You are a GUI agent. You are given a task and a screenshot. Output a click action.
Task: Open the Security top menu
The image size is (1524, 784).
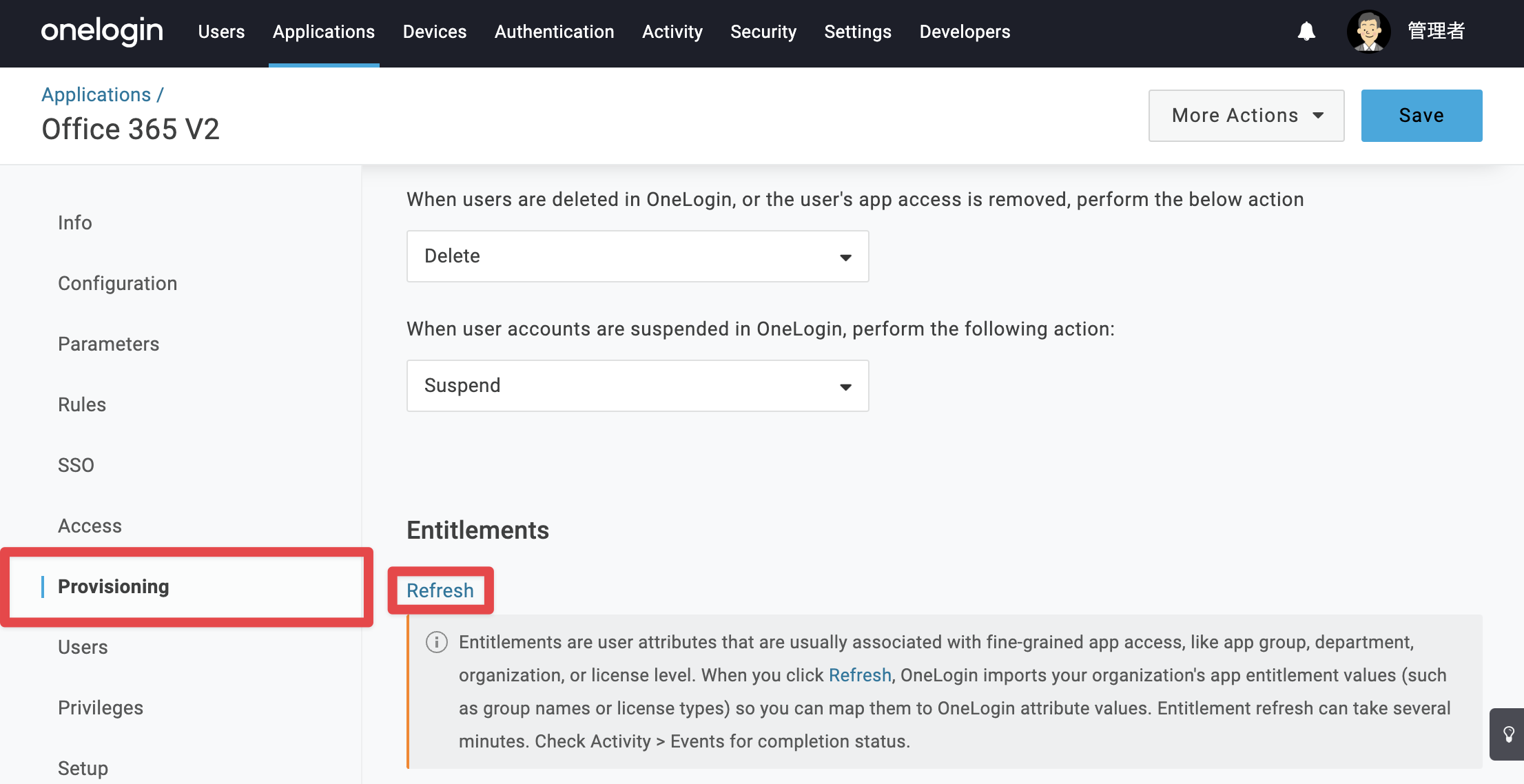(x=763, y=32)
